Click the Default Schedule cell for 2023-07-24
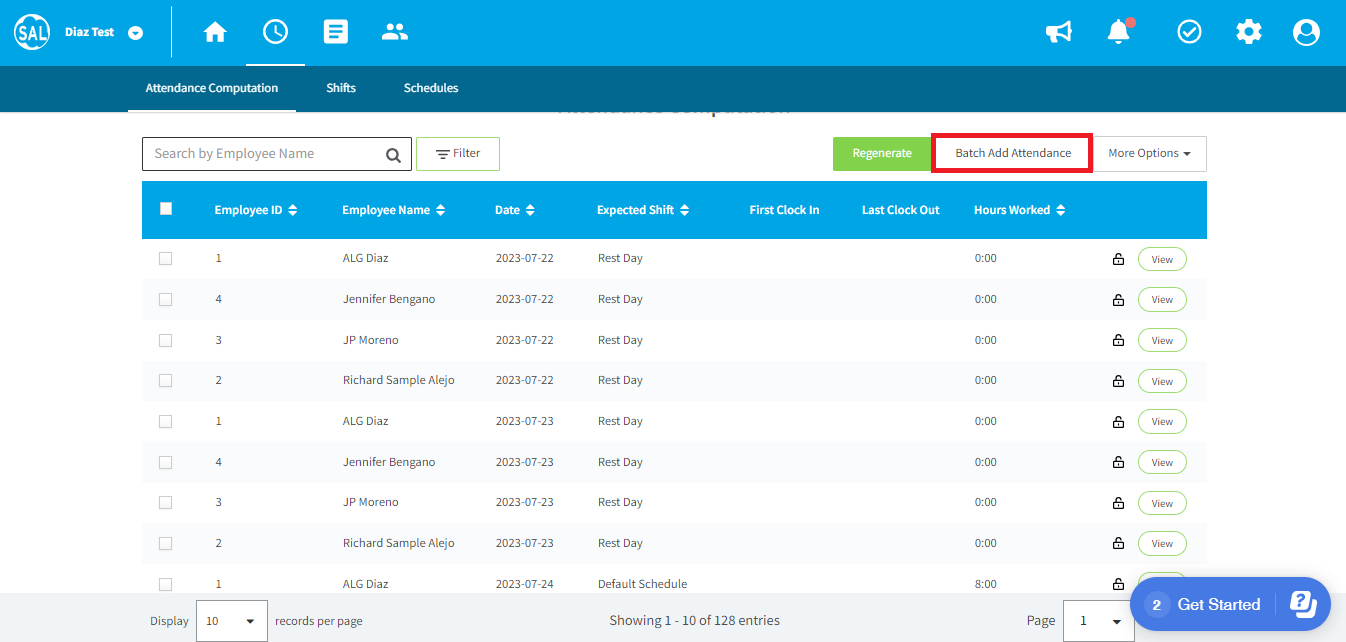The image size is (1346, 642). pyautogui.click(x=642, y=584)
